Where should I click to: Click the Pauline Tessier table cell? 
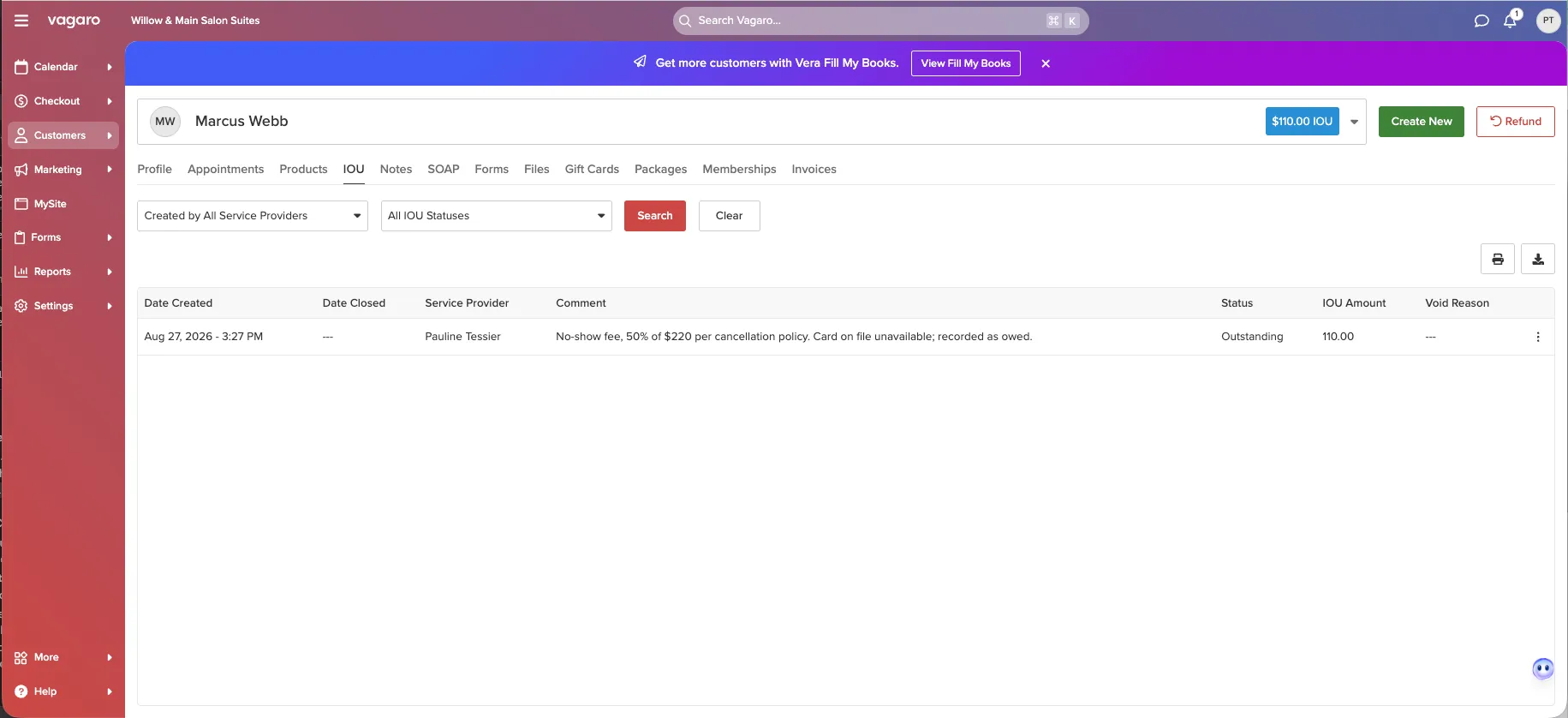point(462,337)
